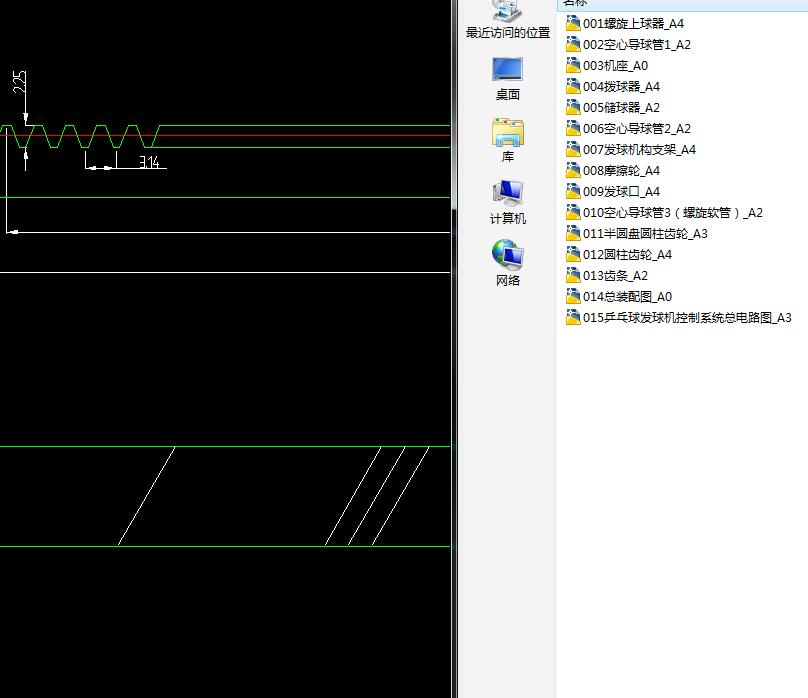
Task: Select file 011半圆盘圆柱齿轮_A3
Action: click(637, 234)
